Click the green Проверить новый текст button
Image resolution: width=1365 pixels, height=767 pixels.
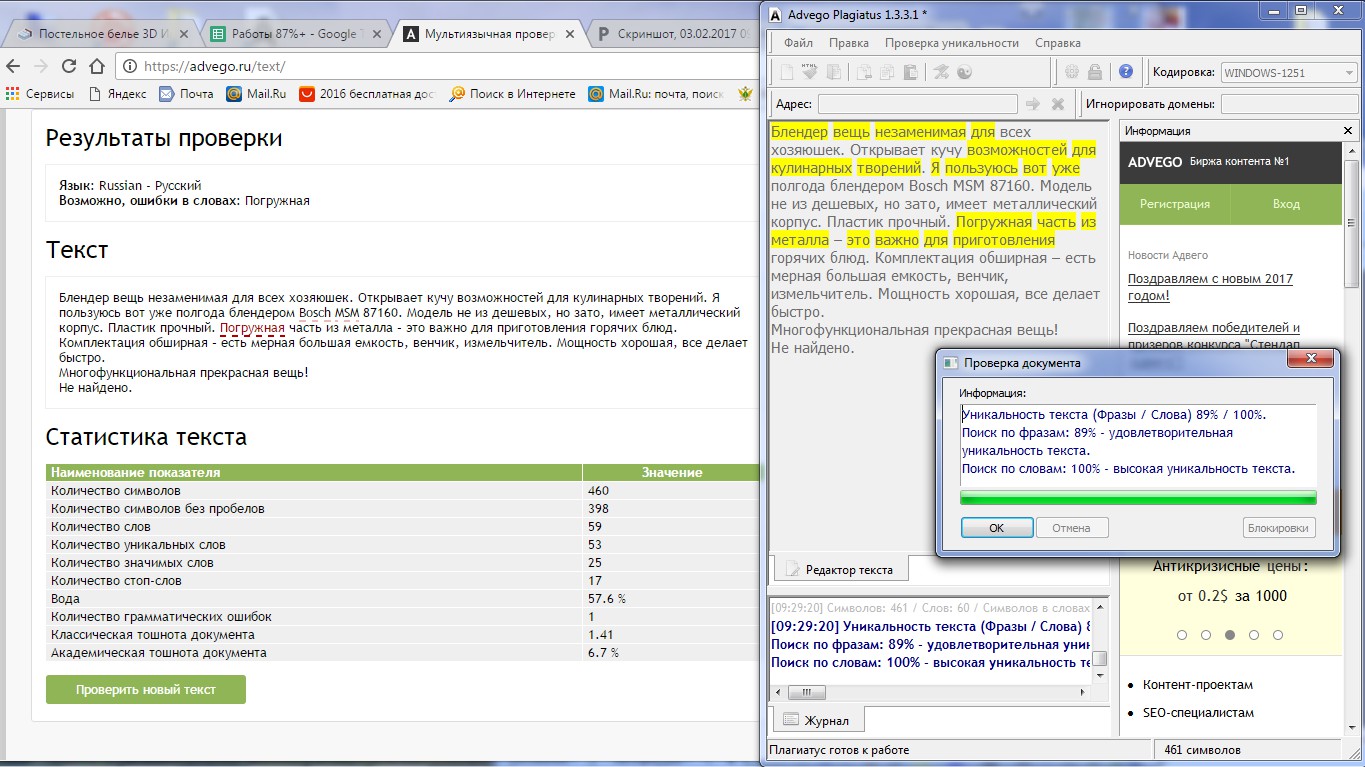coord(146,690)
